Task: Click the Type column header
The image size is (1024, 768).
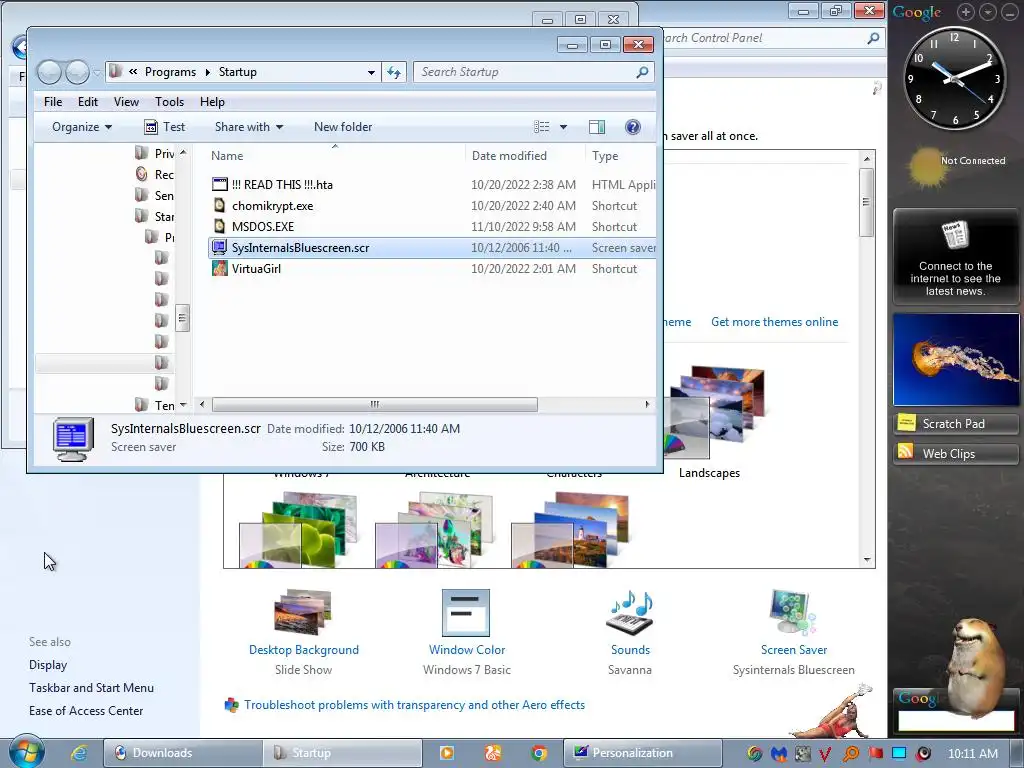Action: pyautogui.click(x=620, y=155)
